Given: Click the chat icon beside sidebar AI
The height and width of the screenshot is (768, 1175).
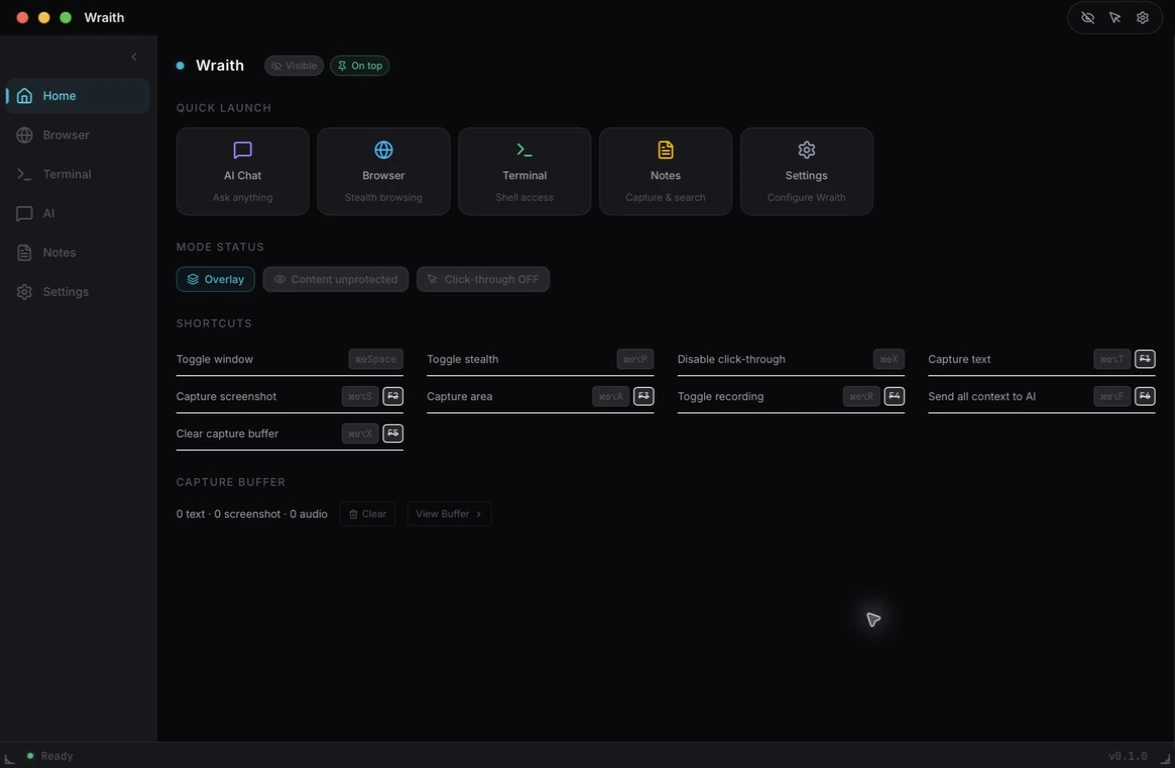Looking at the screenshot, I should pos(24,214).
